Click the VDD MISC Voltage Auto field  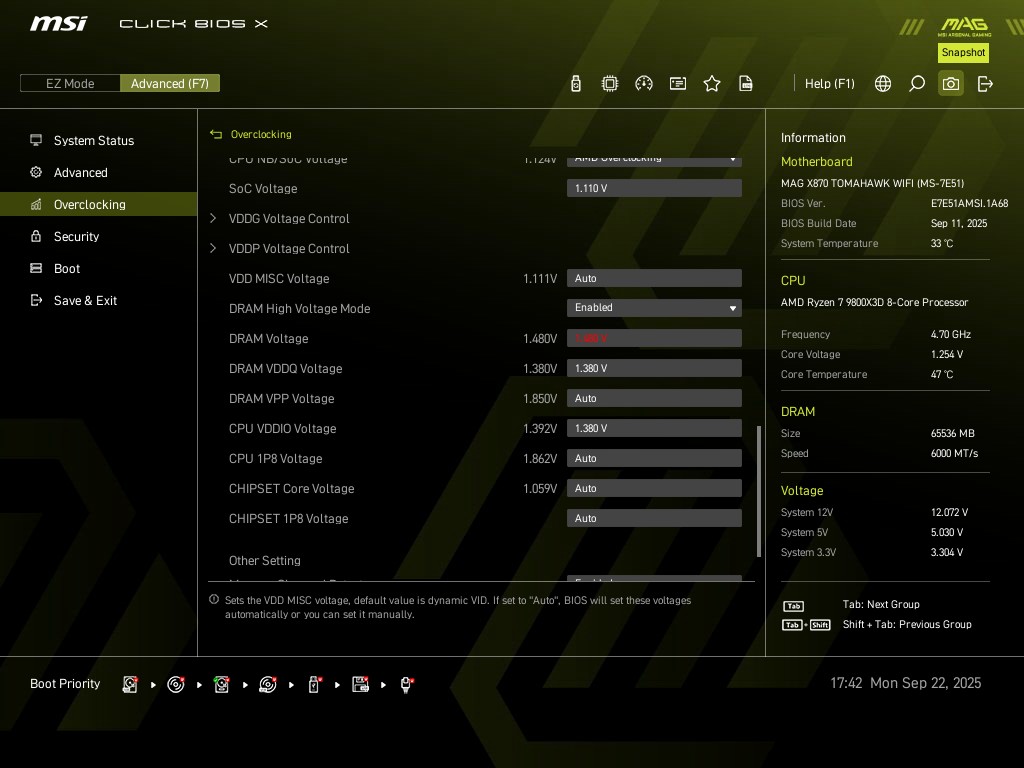pyautogui.click(x=654, y=278)
